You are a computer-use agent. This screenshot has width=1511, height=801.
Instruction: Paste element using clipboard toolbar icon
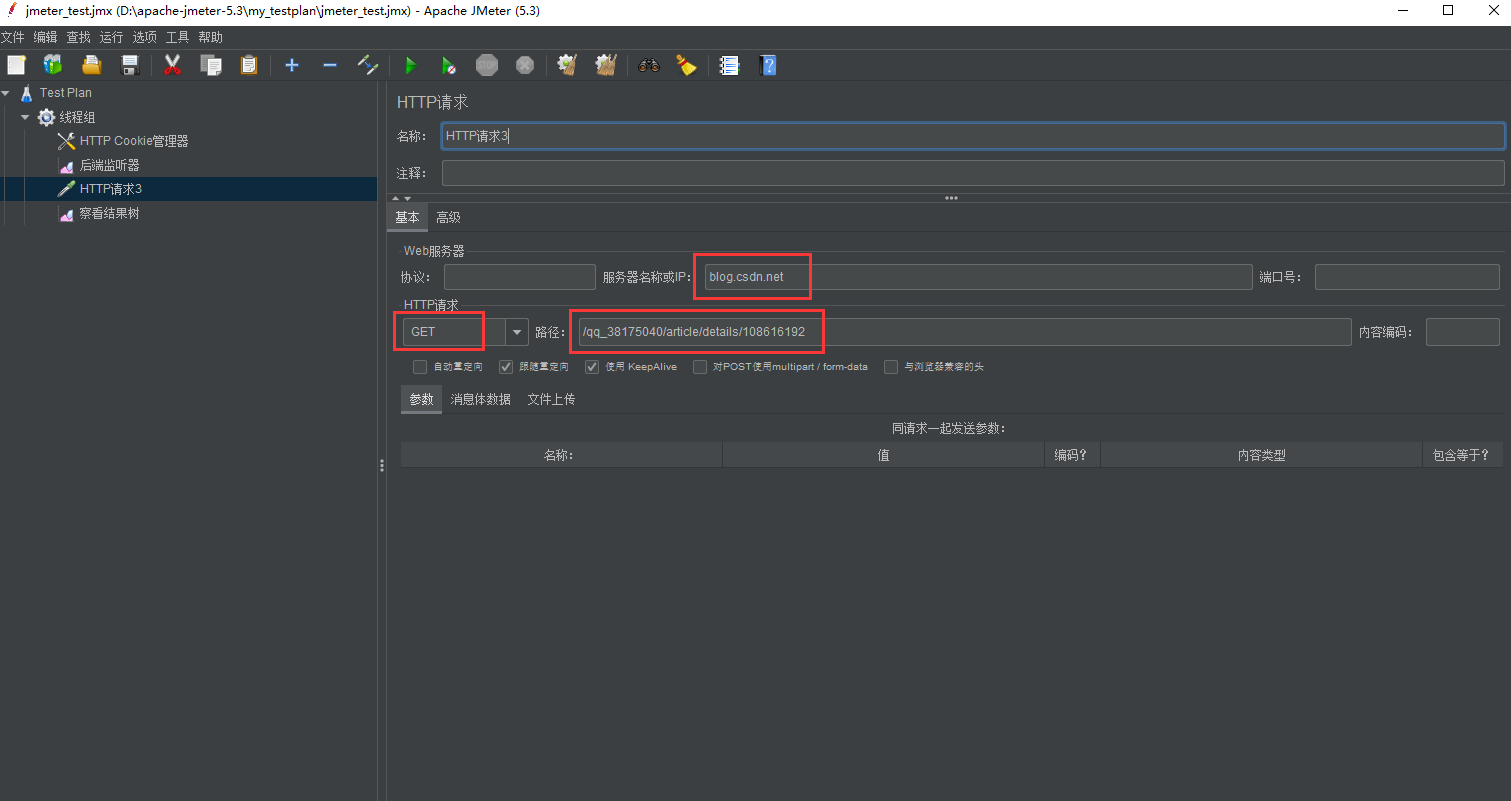pyautogui.click(x=249, y=65)
